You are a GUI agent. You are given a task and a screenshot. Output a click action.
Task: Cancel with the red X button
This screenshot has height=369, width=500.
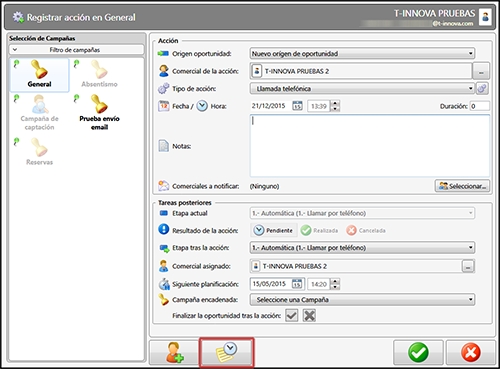click(x=470, y=353)
